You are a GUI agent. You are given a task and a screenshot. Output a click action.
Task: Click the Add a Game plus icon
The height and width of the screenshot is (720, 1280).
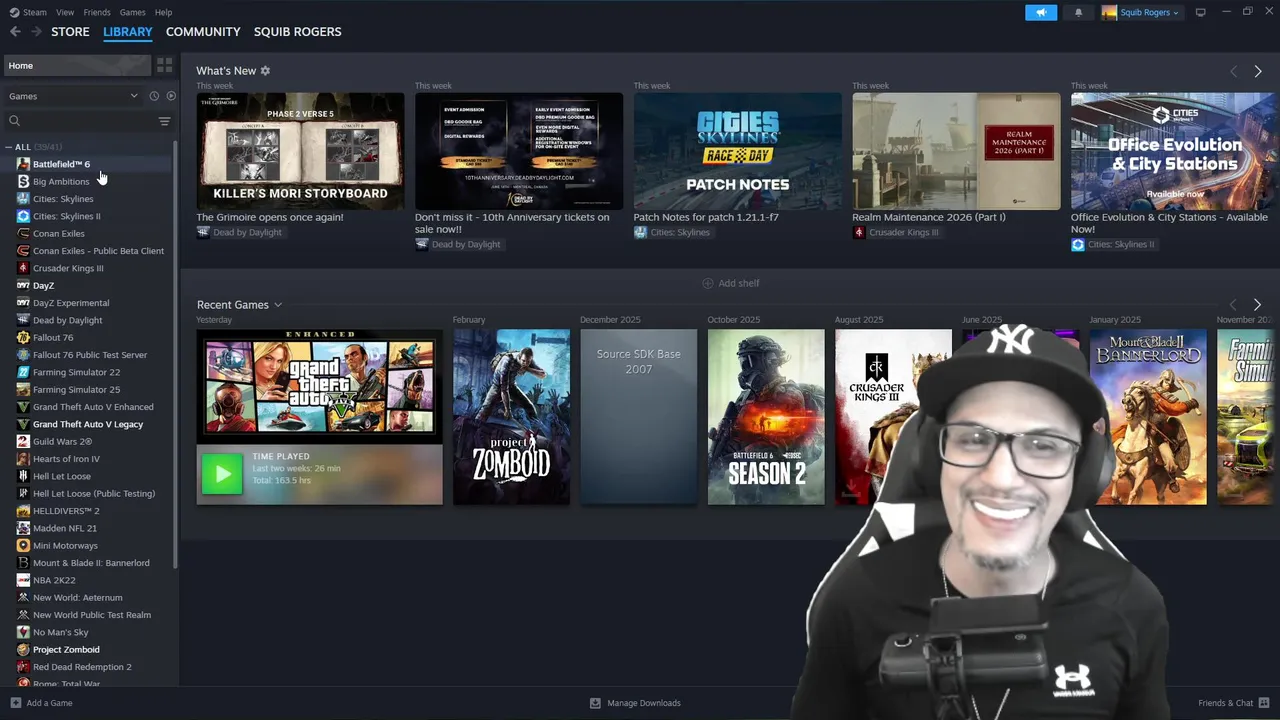pyautogui.click(x=15, y=703)
